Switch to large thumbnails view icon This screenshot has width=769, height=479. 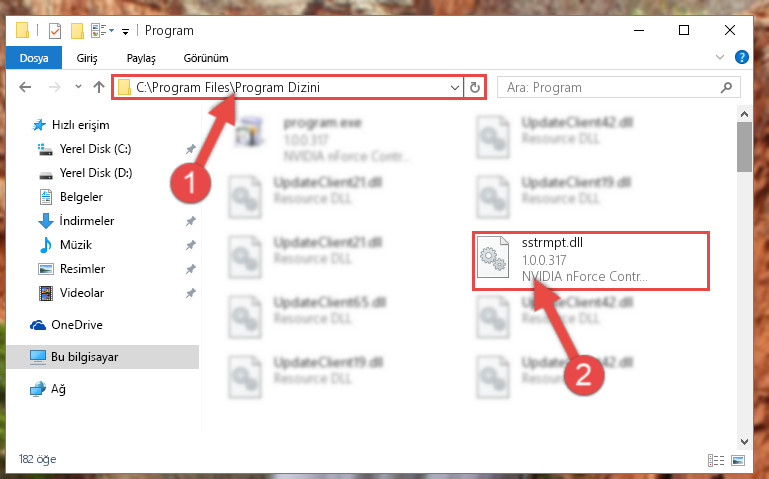click(x=738, y=460)
